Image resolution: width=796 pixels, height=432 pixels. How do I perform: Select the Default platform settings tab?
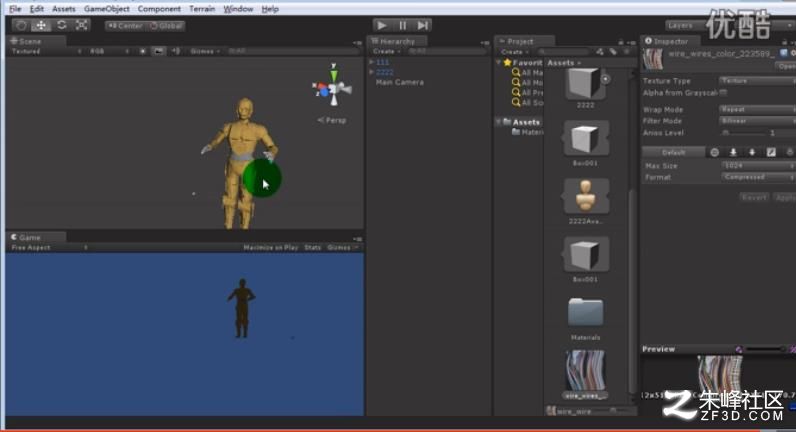click(673, 152)
